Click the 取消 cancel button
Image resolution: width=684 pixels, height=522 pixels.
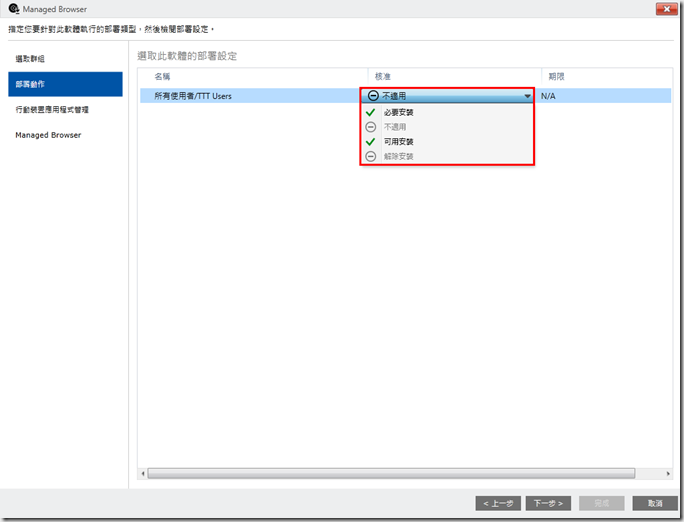[655, 503]
